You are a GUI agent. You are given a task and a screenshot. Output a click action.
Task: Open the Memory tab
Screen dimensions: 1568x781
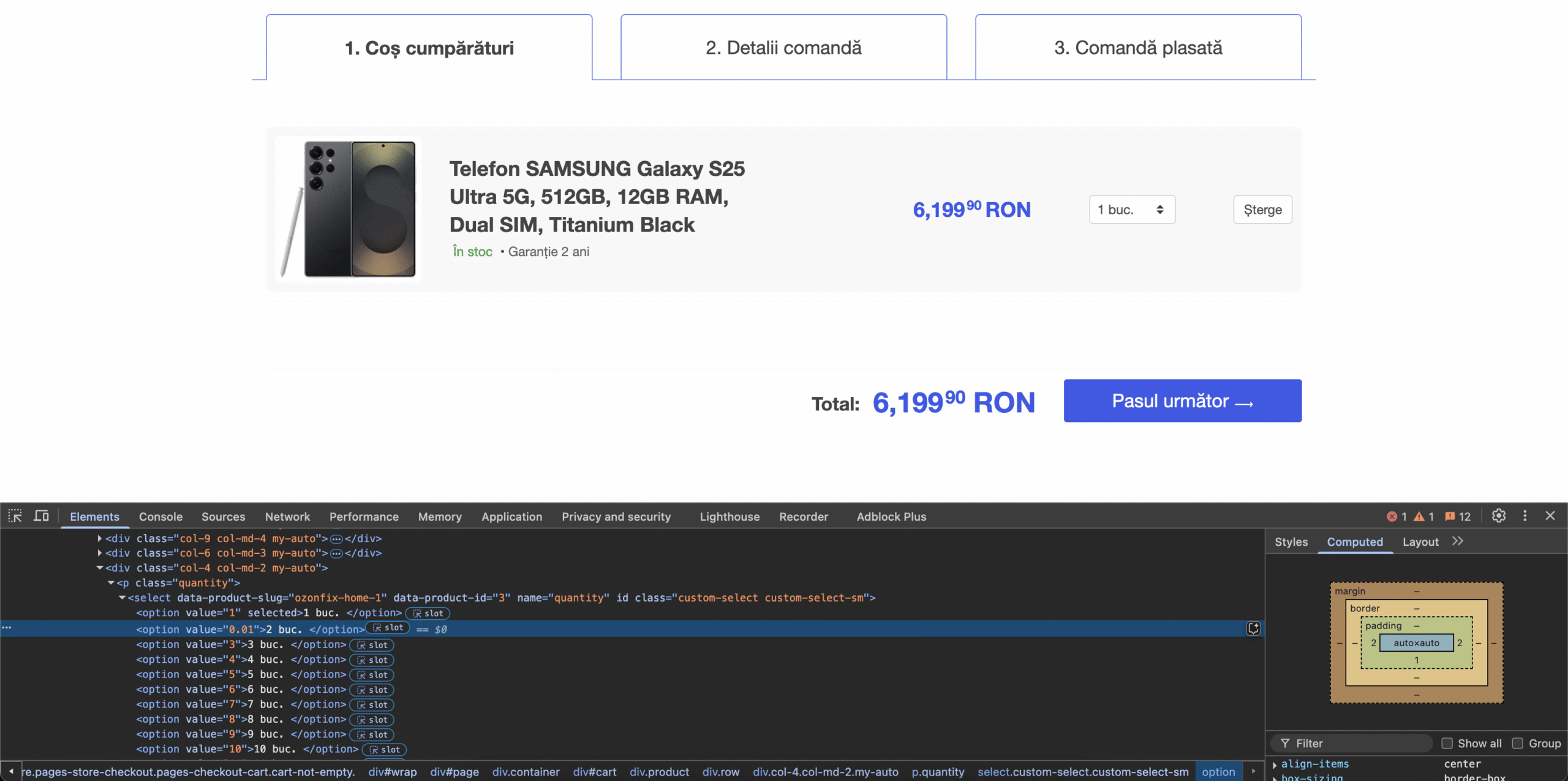tap(440, 517)
